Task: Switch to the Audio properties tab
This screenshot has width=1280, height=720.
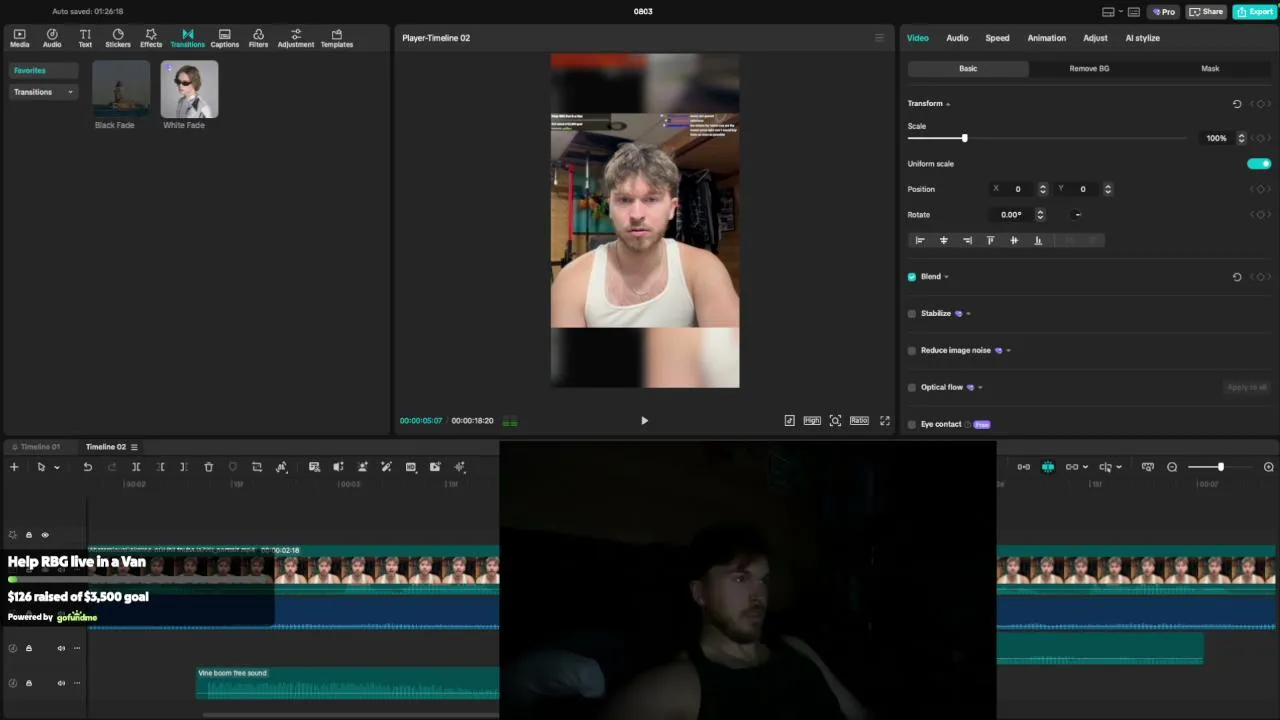Action: (957, 38)
